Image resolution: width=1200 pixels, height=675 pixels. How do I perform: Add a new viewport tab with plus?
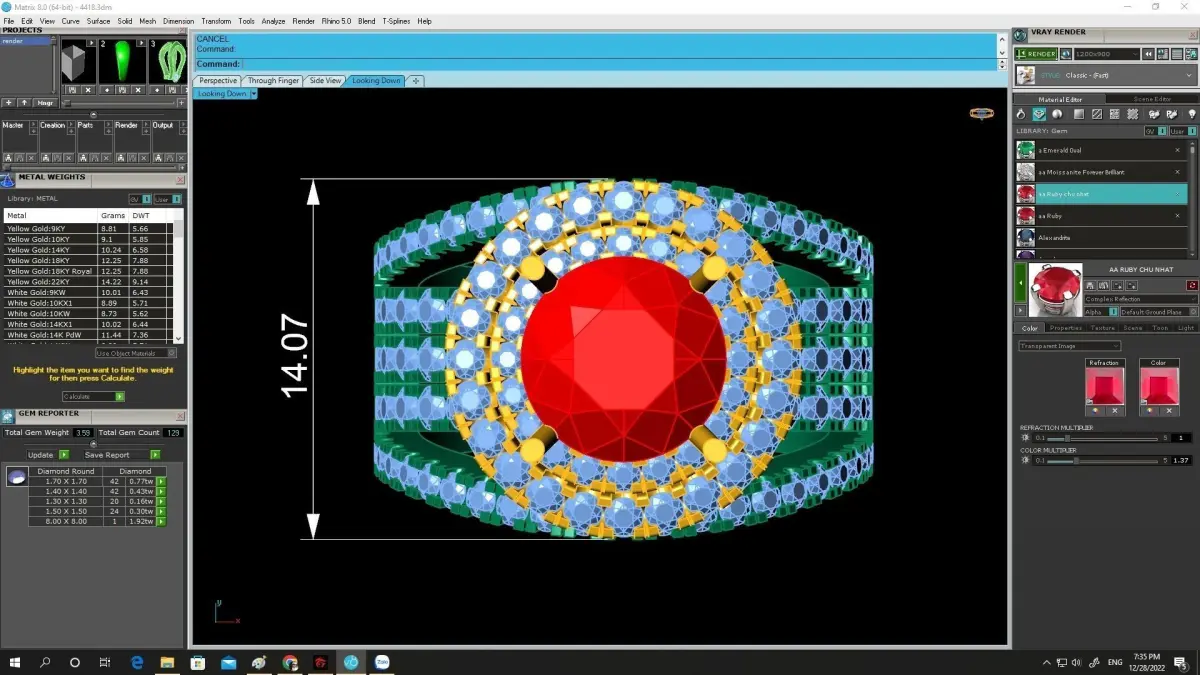coord(416,81)
